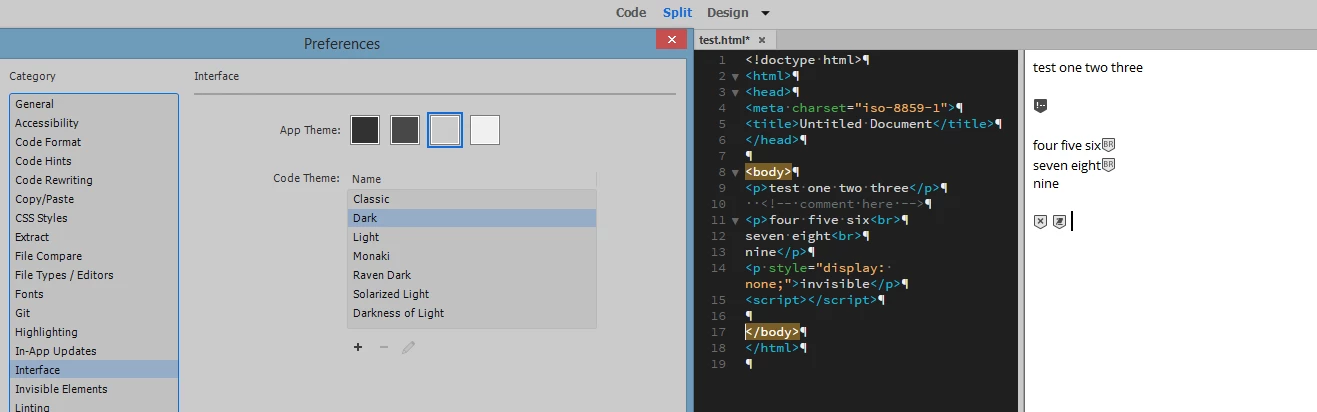The width and height of the screenshot is (1317, 412).
Task: Click the opening body tag in code
Action: tap(768, 172)
